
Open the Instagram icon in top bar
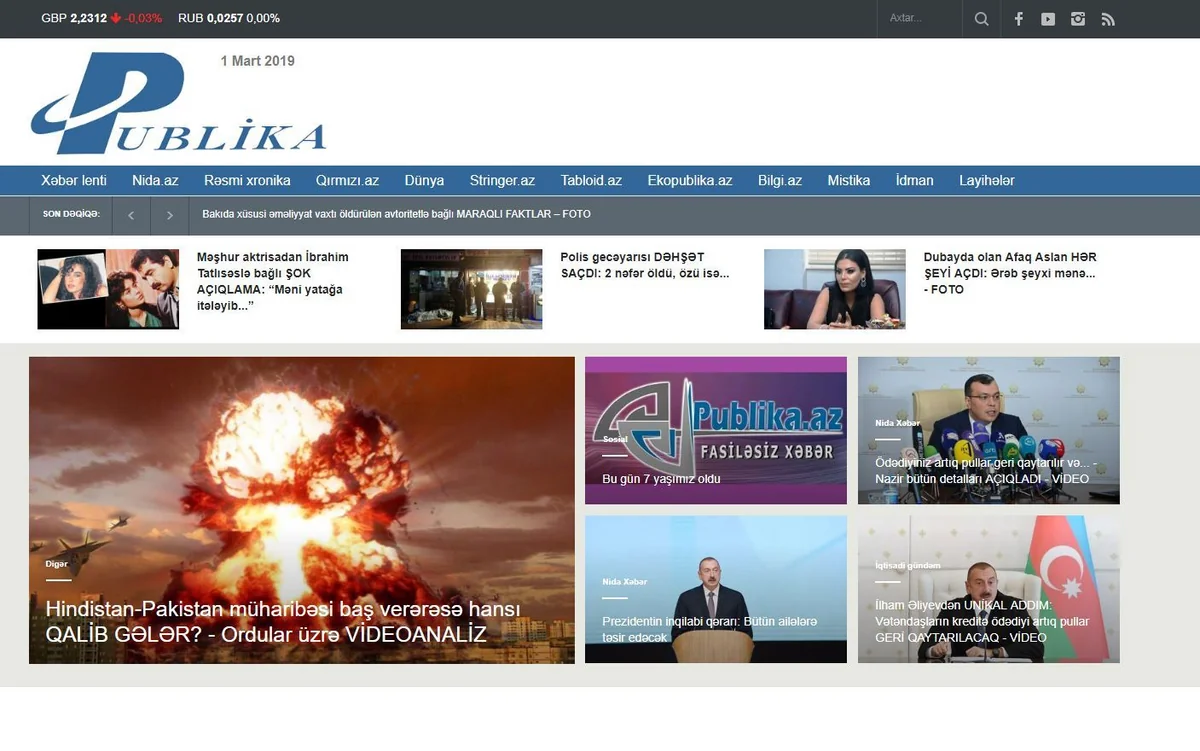(x=1077, y=19)
